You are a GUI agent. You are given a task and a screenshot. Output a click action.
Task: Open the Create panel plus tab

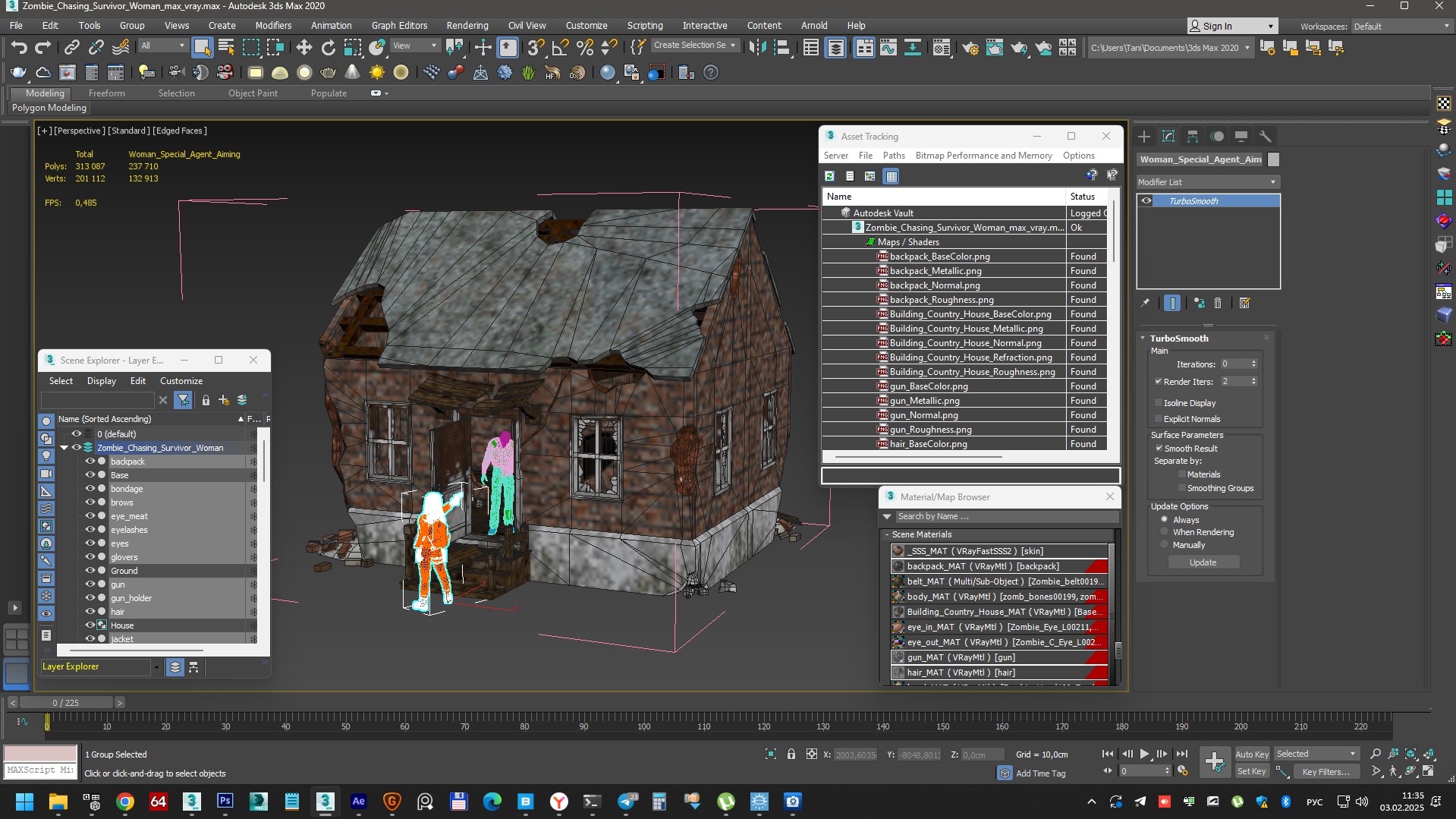1144,137
